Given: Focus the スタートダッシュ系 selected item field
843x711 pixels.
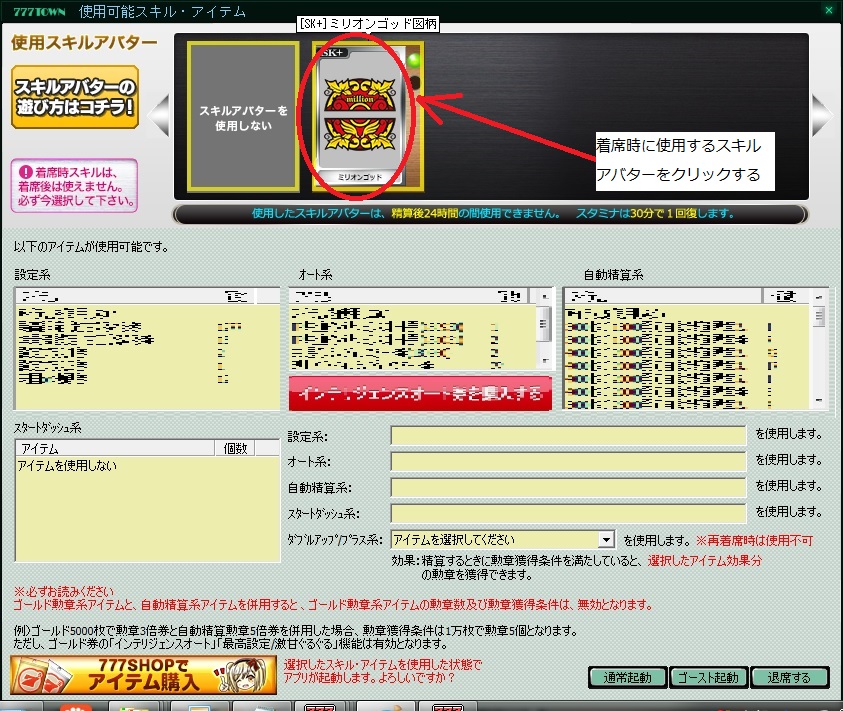Looking at the screenshot, I should [568, 513].
